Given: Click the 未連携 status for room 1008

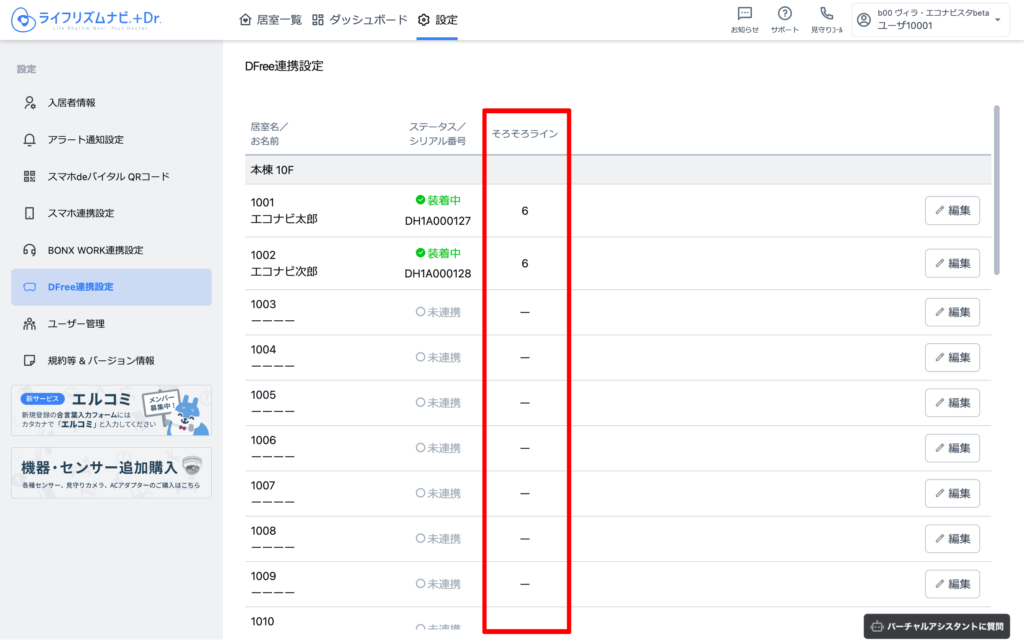Looking at the screenshot, I should (x=438, y=539).
